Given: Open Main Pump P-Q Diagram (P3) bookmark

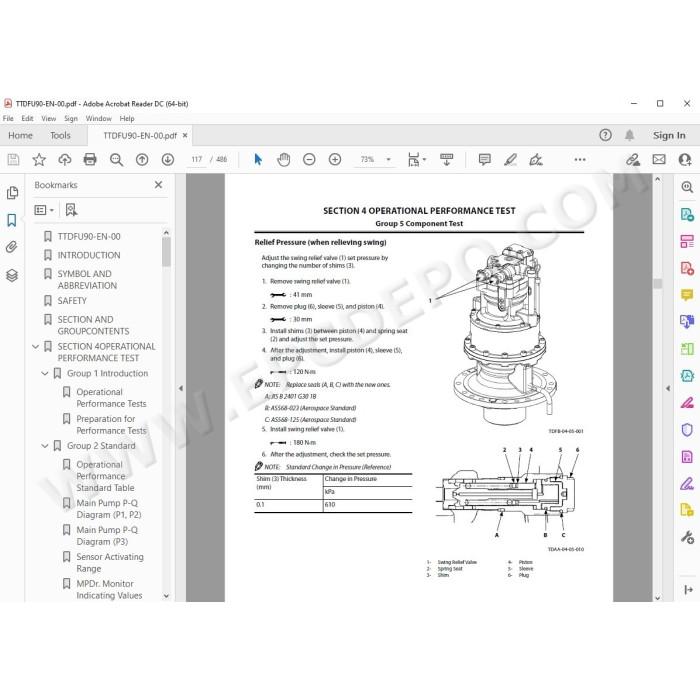Looking at the screenshot, I should pyautogui.click(x=107, y=536).
